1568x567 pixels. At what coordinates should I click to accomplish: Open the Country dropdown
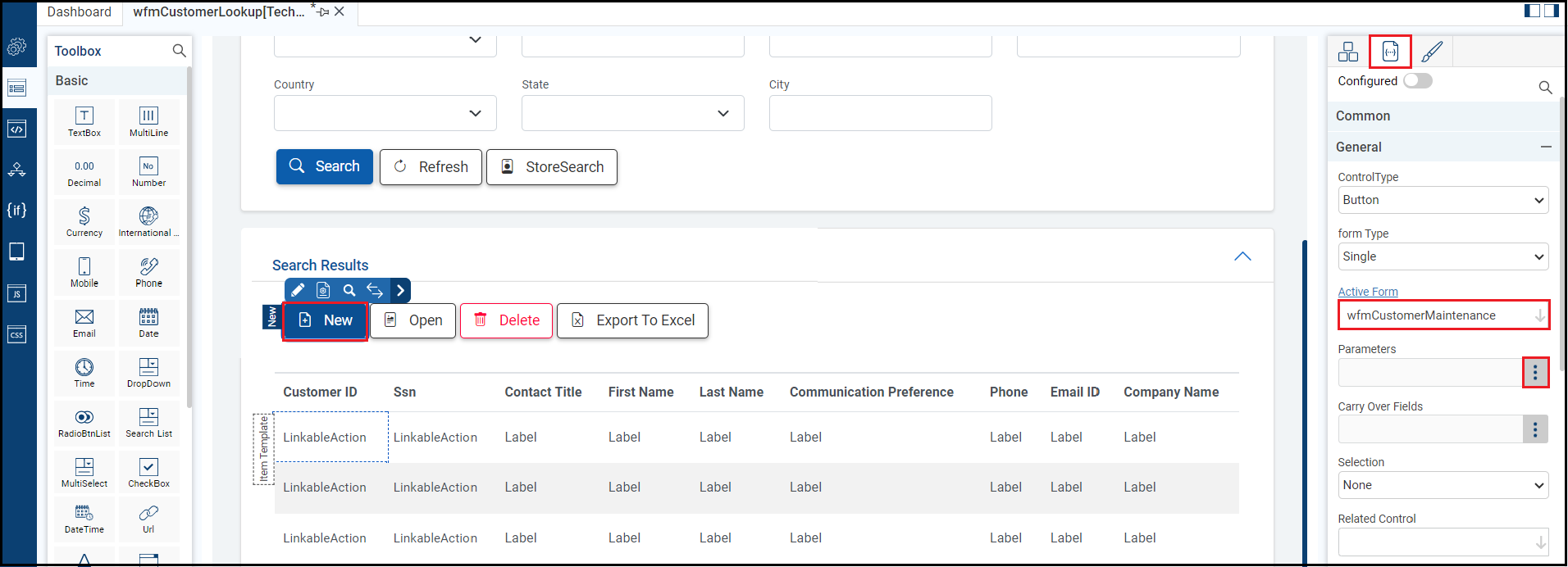(385, 113)
